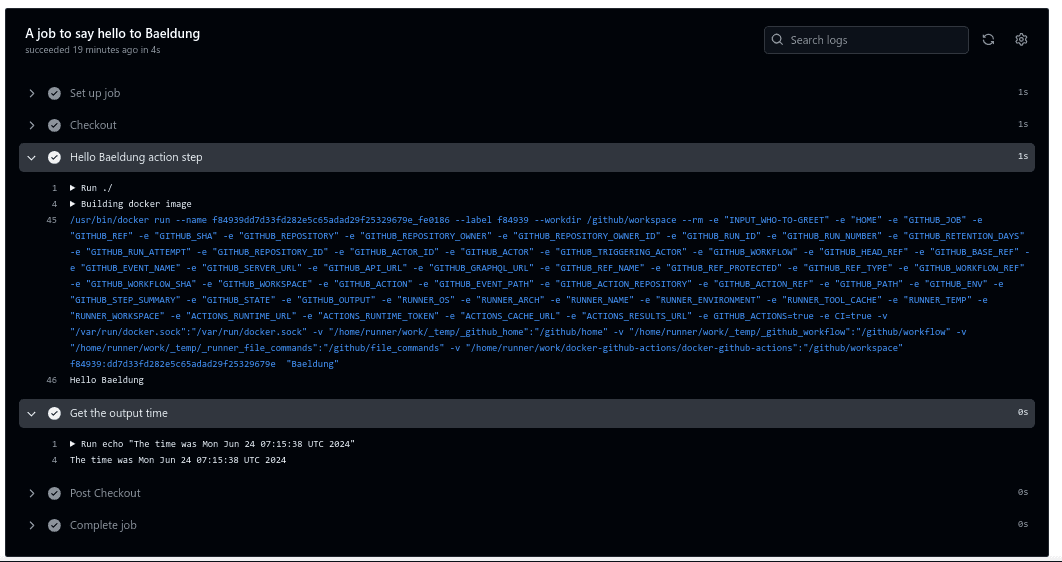Image resolution: width=1062 pixels, height=562 pixels.
Task: Open the Post Checkout step label
Action: [x=105, y=493]
